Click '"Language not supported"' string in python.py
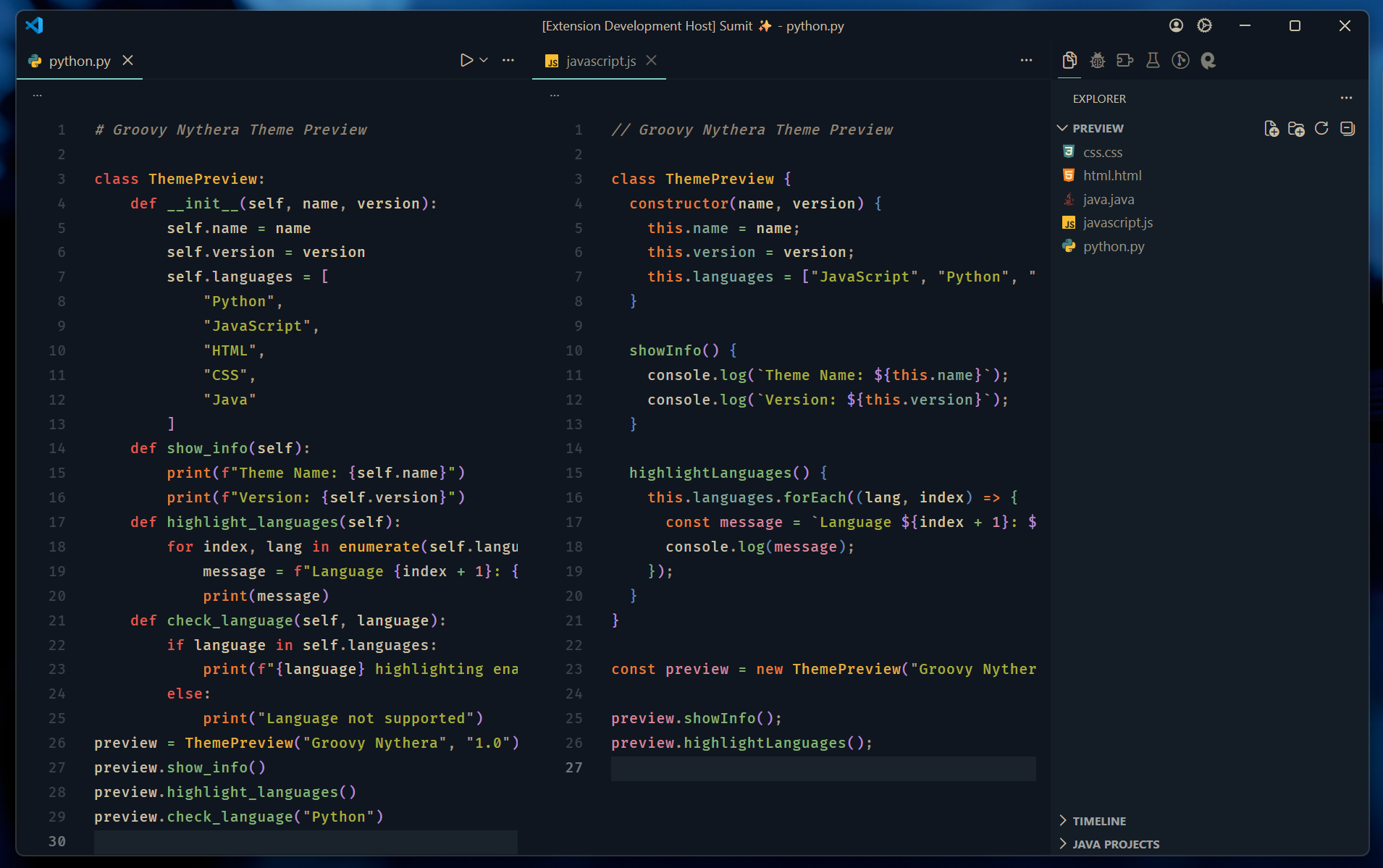This screenshot has height=868, width=1383. point(366,719)
